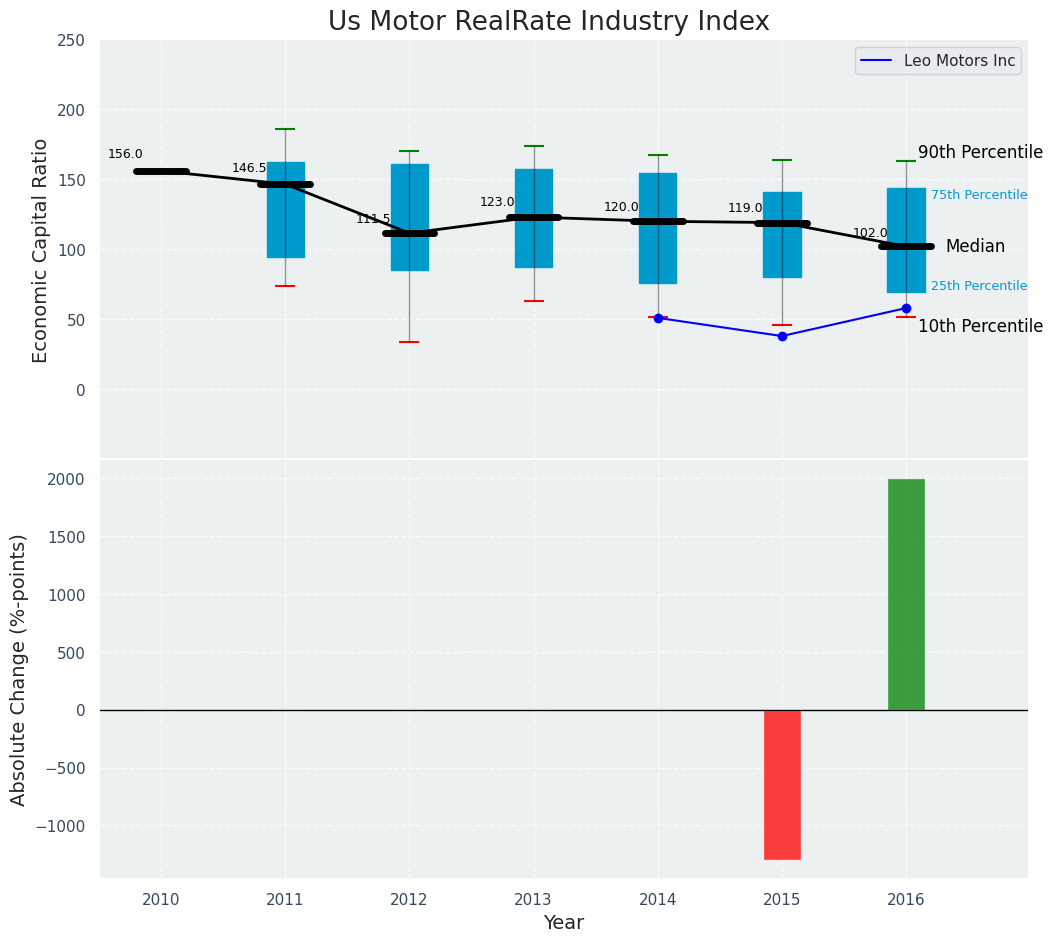Click the Absolute Change (%-points) axis label
This screenshot has width=1053, height=942.
(19, 669)
